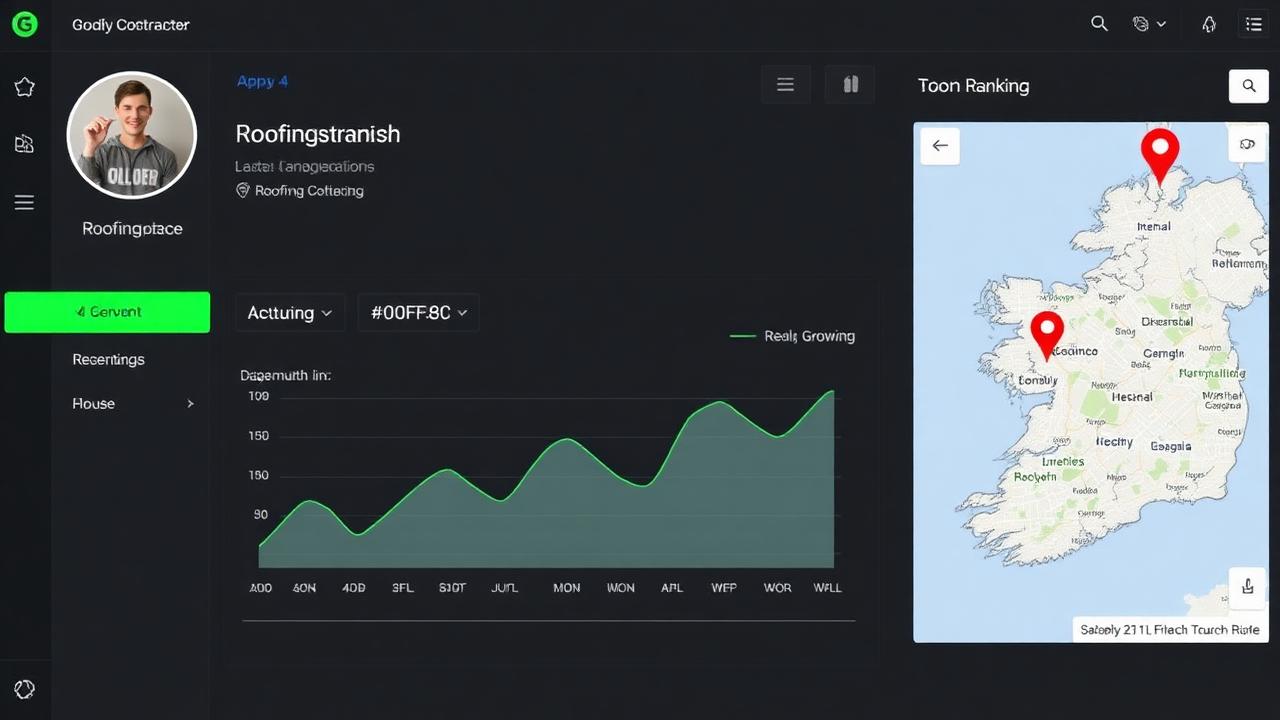Click the bottom-left sidebar globe icon
The image size is (1280, 720).
pyautogui.click(x=25, y=689)
